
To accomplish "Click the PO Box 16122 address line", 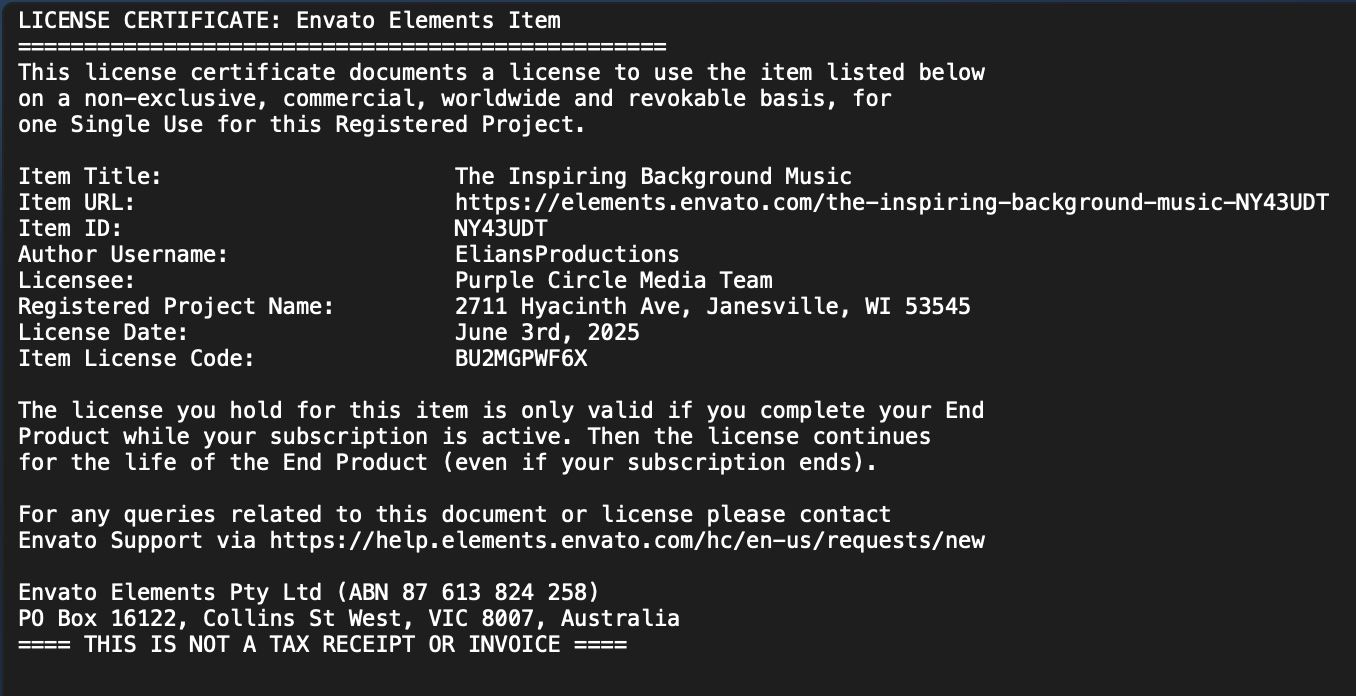I will (x=349, y=619).
